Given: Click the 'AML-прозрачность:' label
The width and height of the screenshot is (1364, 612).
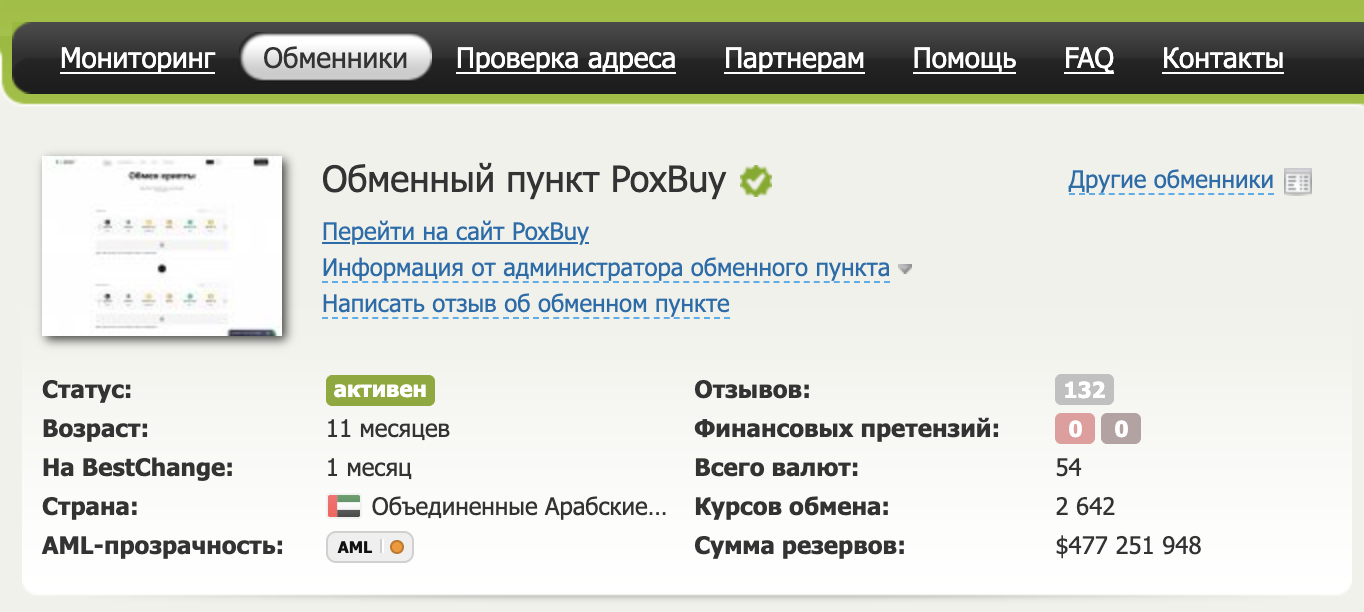Looking at the screenshot, I should (x=163, y=547).
